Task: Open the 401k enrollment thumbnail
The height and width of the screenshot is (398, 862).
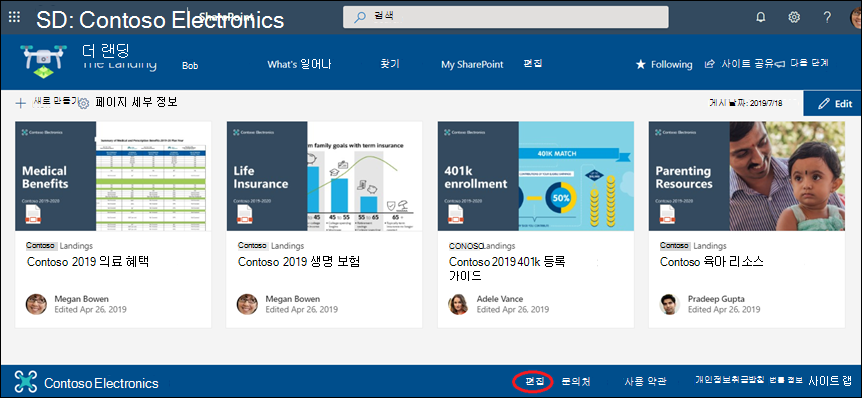Action: [x=535, y=176]
